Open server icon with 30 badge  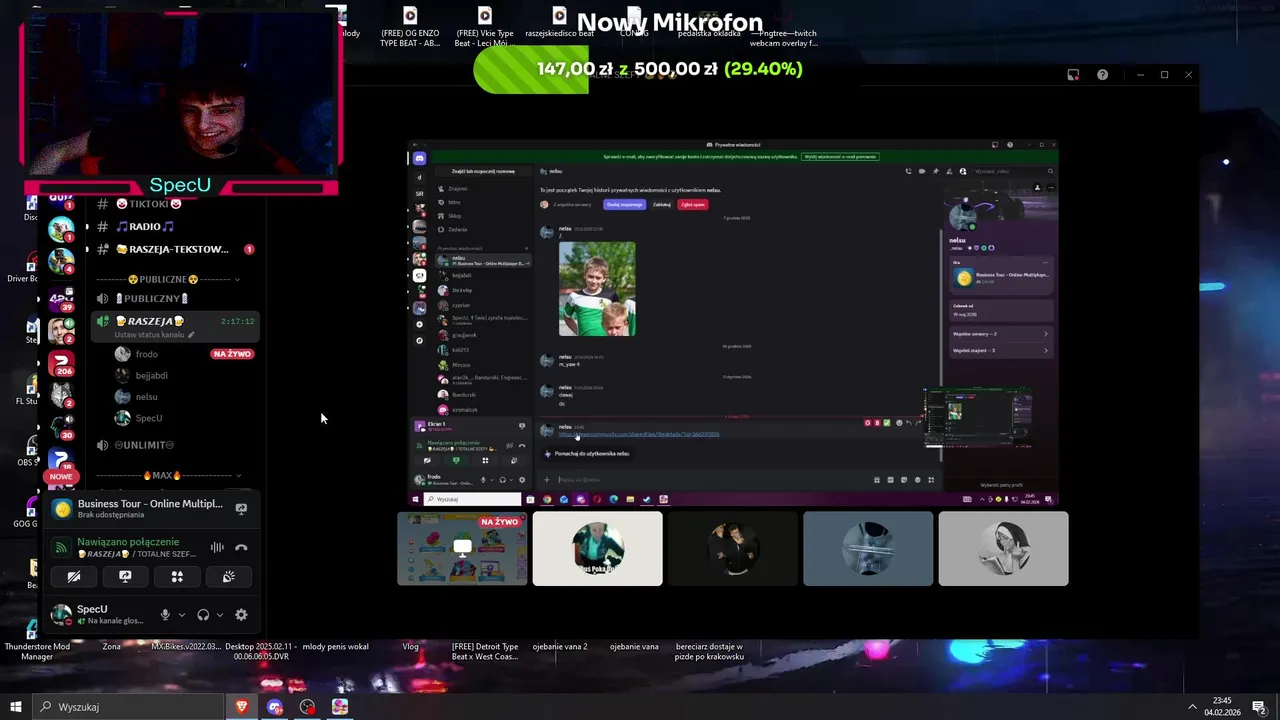click(x=61, y=427)
